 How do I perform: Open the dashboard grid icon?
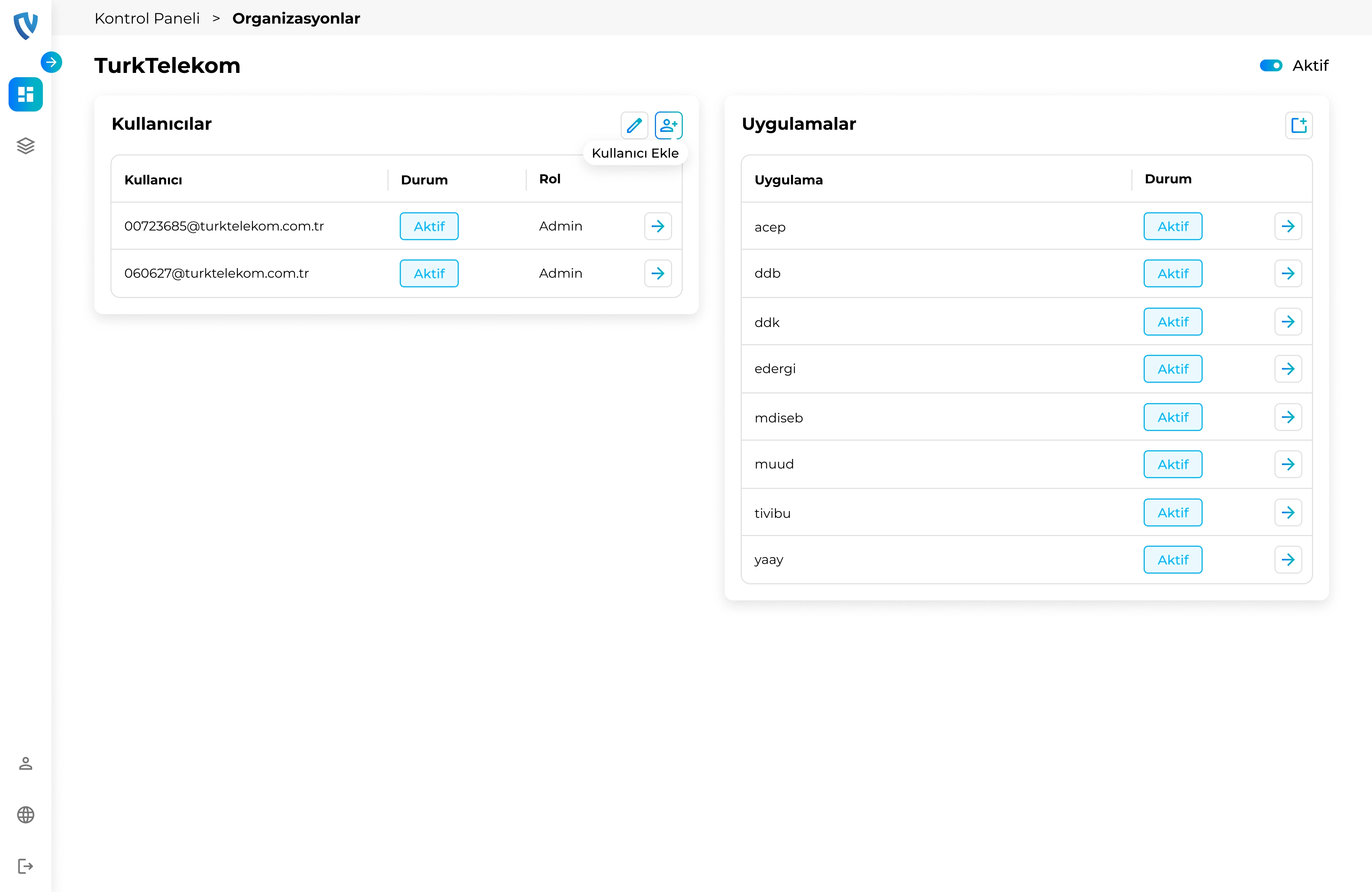tap(25, 94)
